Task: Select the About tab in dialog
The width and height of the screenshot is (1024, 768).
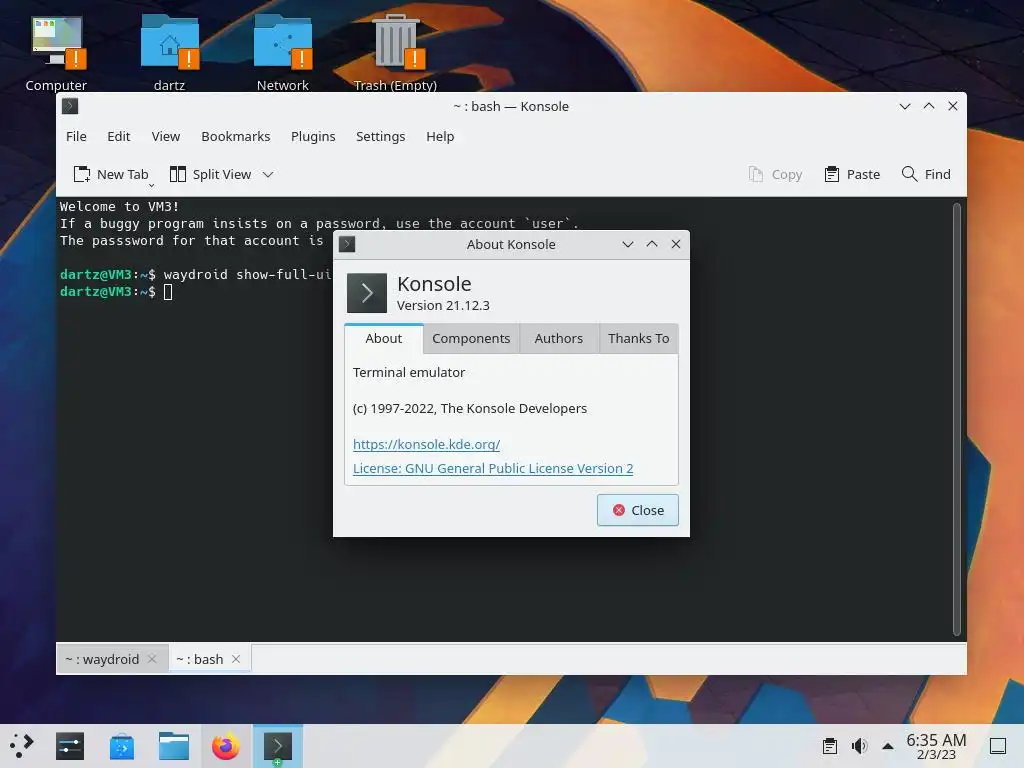Action: [384, 338]
